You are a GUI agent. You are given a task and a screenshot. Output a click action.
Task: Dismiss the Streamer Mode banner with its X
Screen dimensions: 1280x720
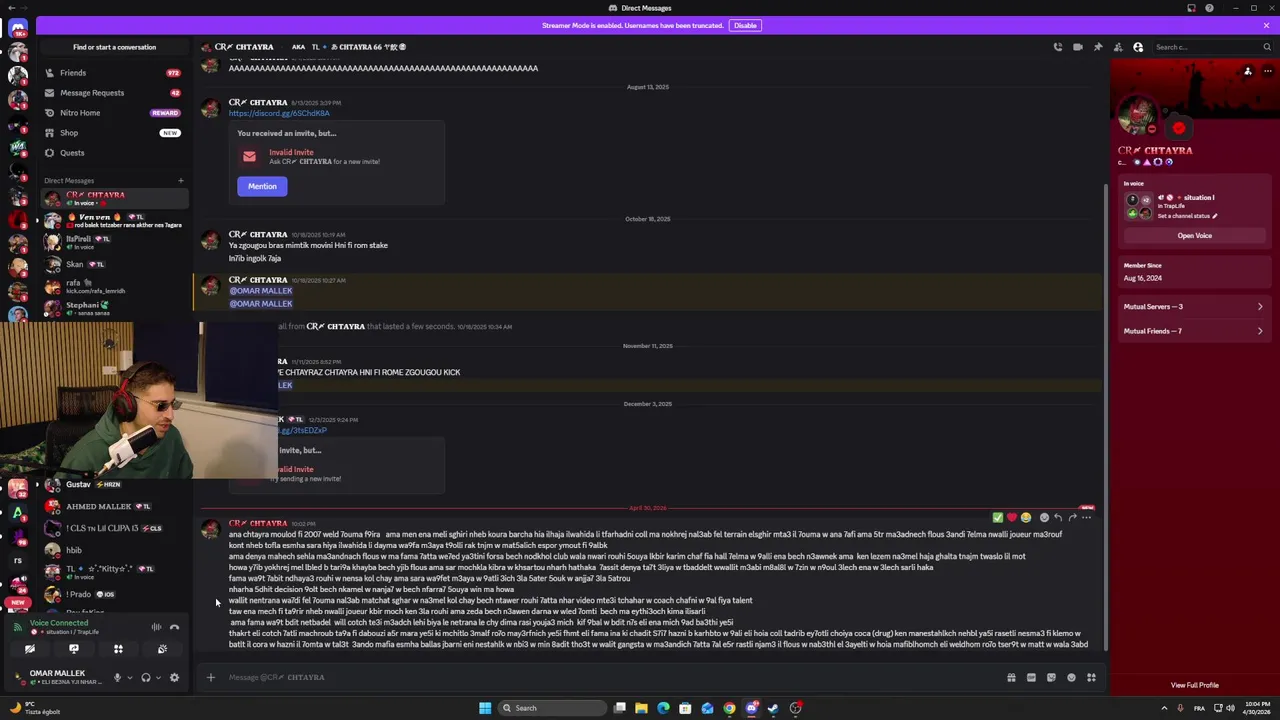click(1265, 25)
